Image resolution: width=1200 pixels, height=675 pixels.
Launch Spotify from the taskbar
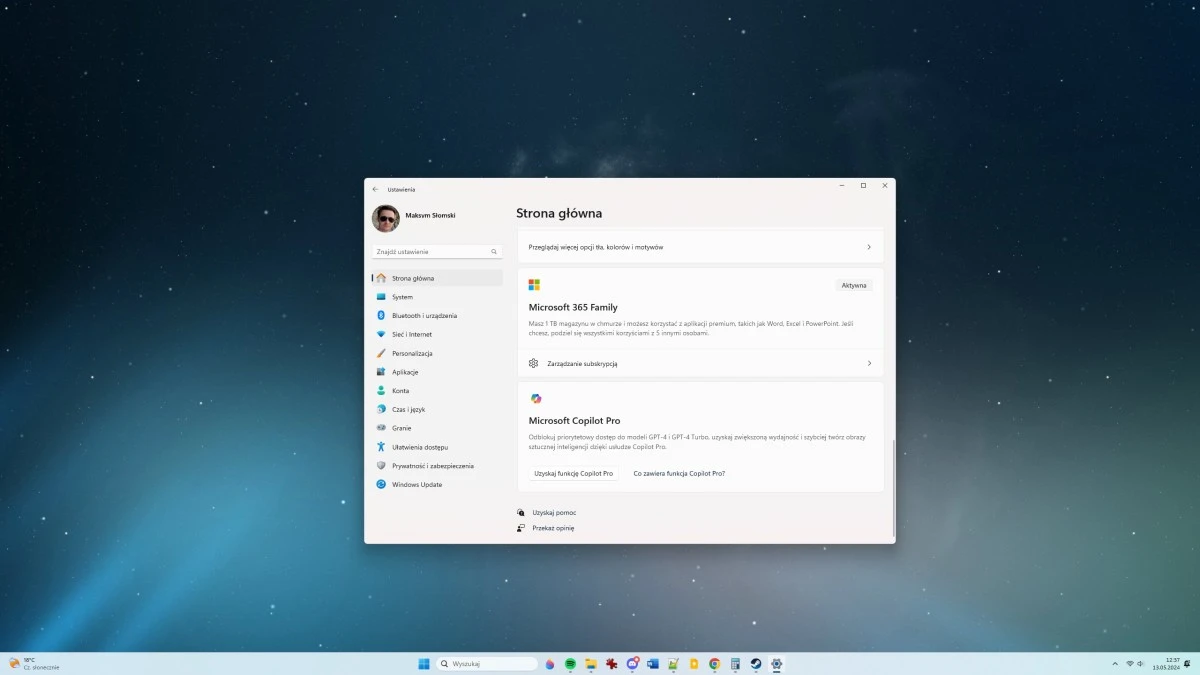point(570,663)
